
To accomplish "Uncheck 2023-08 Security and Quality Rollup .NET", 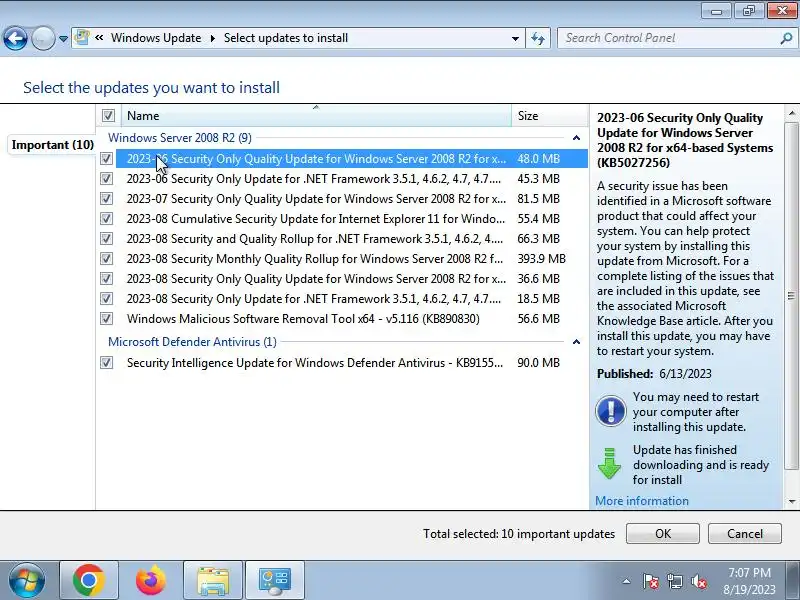I will 106,238.
